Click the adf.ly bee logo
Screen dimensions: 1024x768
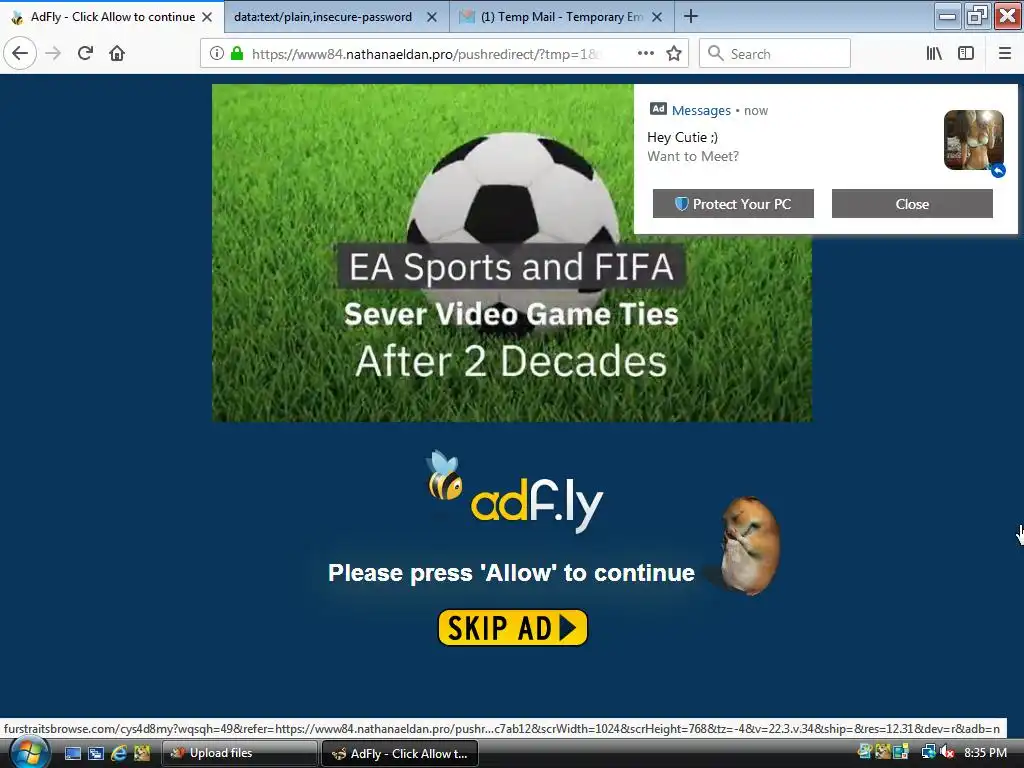coord(515,493)
